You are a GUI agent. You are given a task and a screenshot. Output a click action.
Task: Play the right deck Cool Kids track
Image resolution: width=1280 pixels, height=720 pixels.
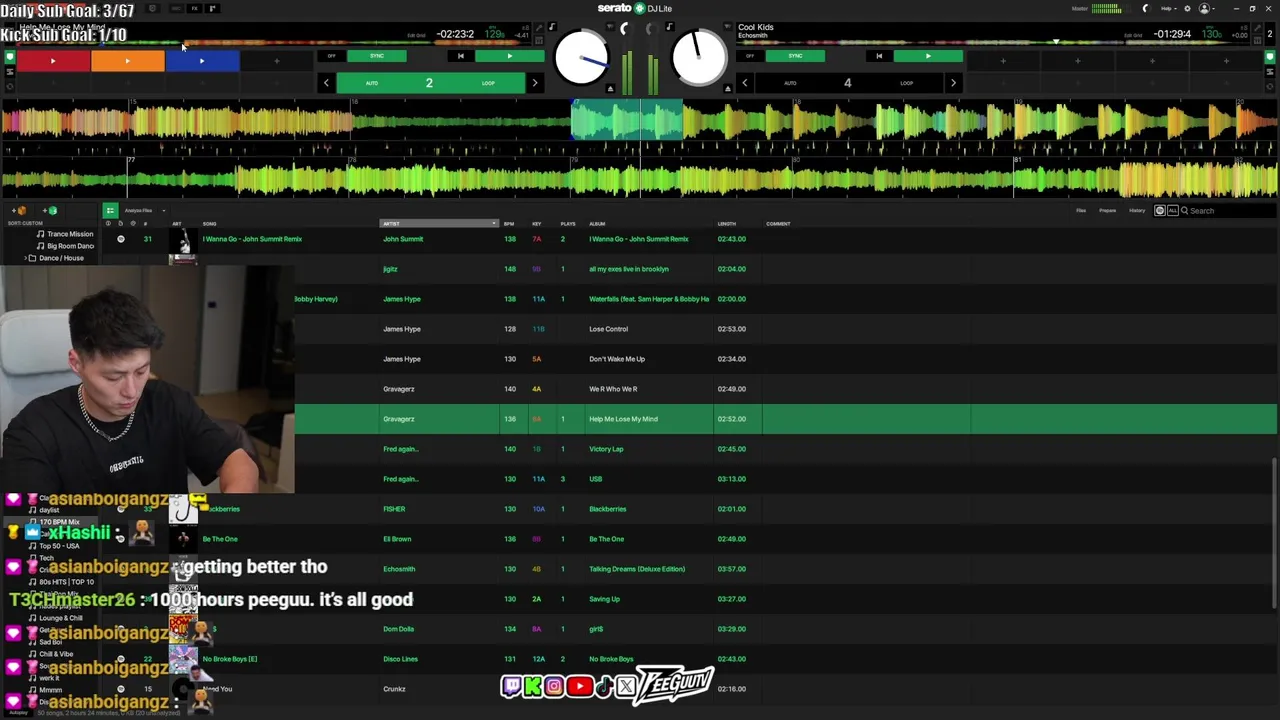(928, 56)
